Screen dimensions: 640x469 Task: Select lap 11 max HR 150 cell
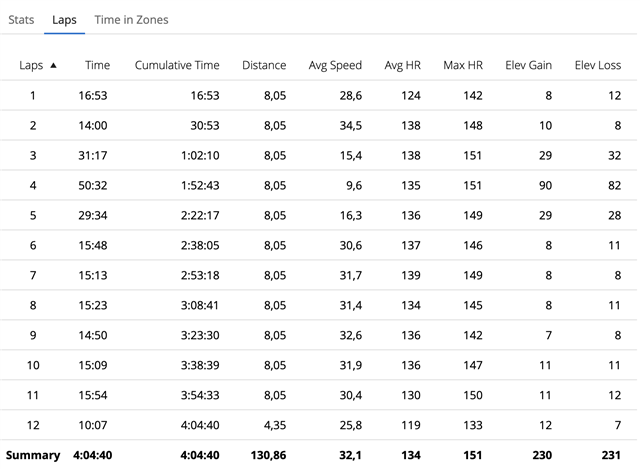473,395
